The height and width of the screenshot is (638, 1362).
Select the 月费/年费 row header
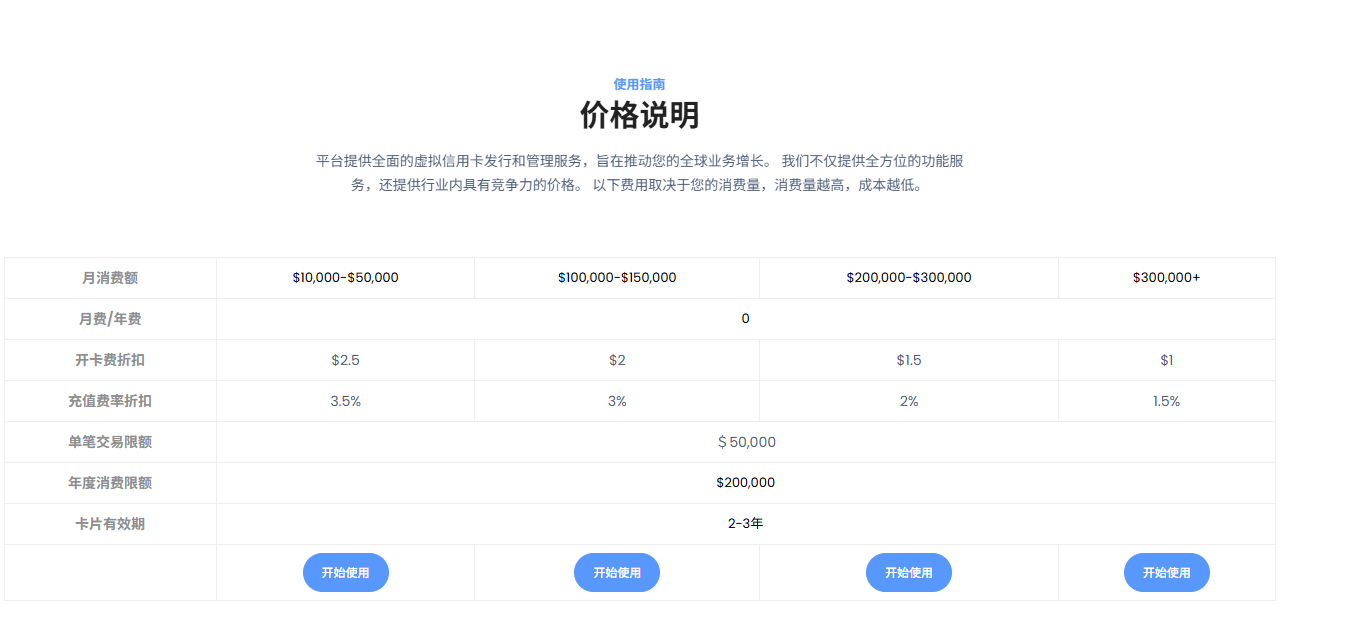coord(110,319)
